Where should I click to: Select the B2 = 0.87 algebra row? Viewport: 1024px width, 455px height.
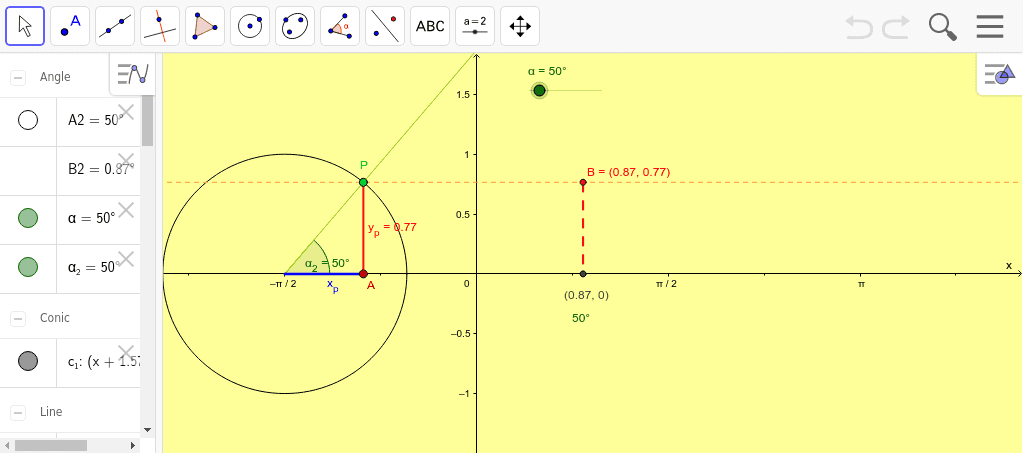click(71, 170)
